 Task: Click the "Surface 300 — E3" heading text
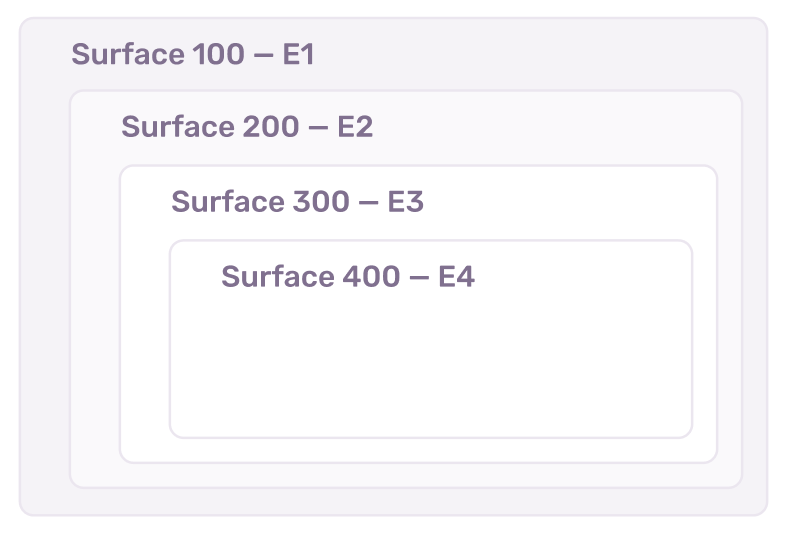[298, 202]
